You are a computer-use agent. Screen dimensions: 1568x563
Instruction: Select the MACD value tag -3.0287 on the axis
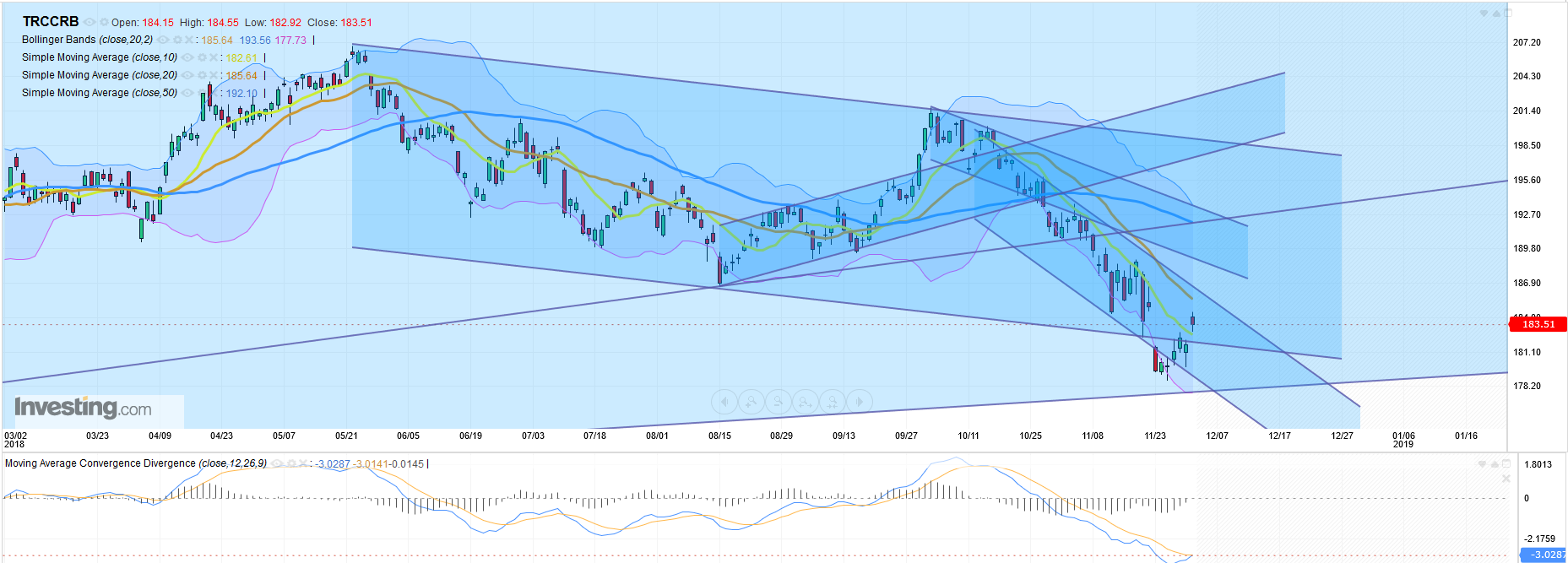[1544, 555]
